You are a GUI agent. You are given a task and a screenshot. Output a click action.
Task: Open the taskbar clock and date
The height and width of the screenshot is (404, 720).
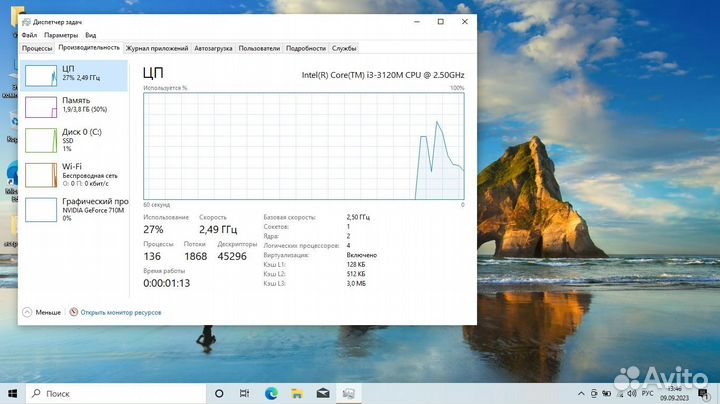click(675, 393)
